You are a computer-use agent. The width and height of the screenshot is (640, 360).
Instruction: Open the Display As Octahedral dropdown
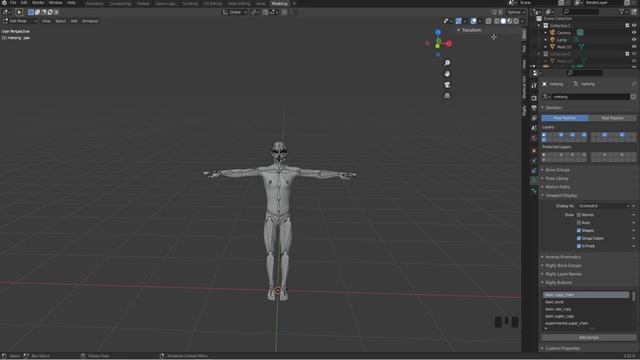point(604,206)
